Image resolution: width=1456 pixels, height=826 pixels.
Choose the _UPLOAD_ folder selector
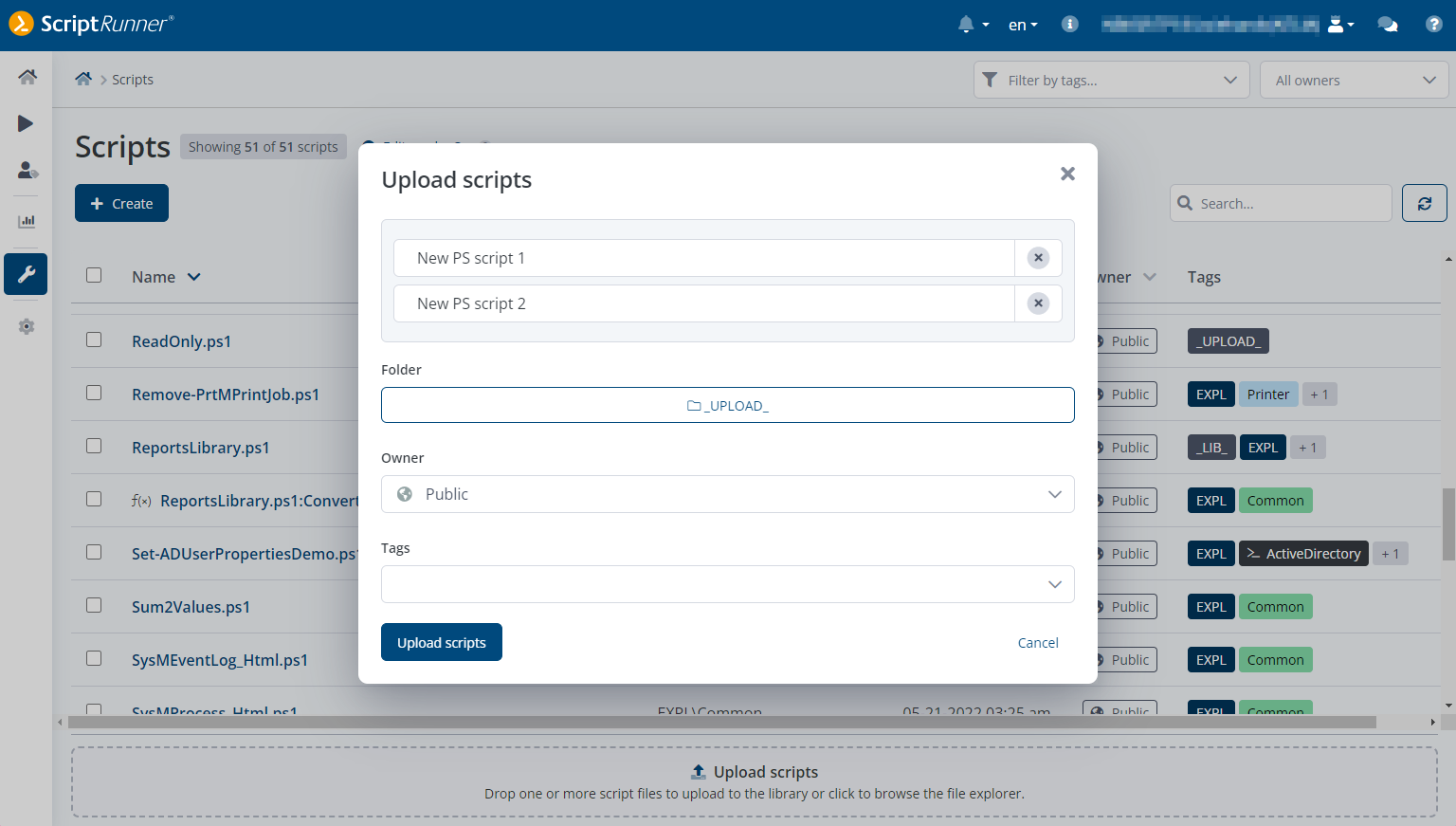pyautogui.click(x=727, y=405)
